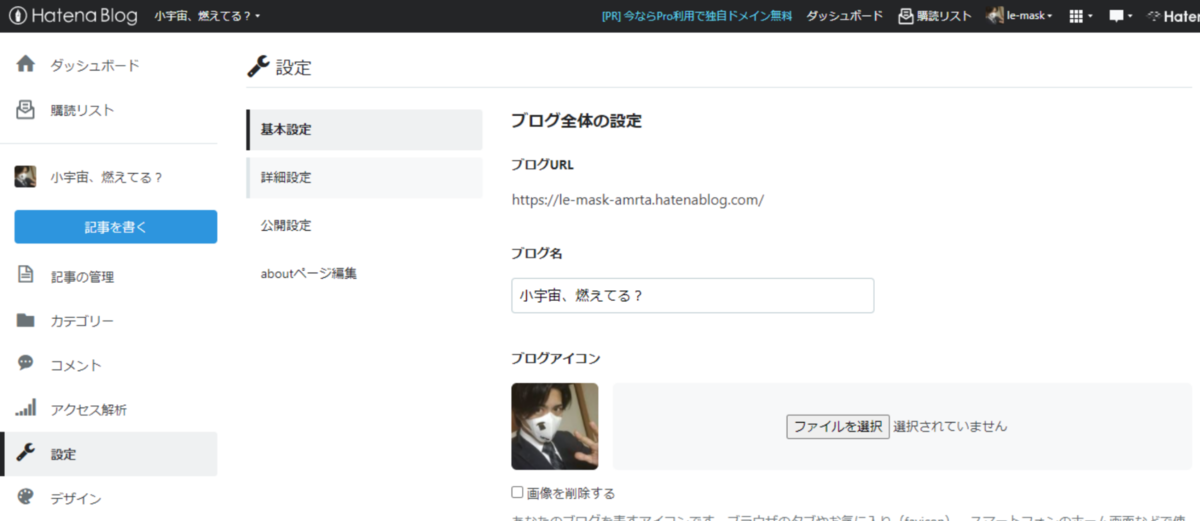The width and height of the screenshot is (1200, 521).
Task: Click the palette icon beside デザイン
Action: [26, 497]
